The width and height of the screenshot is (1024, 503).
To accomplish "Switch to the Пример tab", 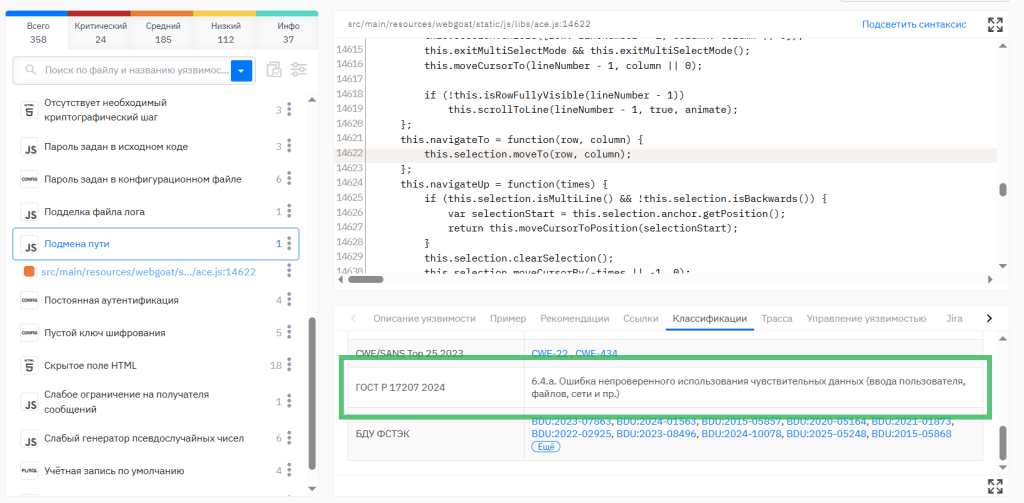I will (508, 319).
